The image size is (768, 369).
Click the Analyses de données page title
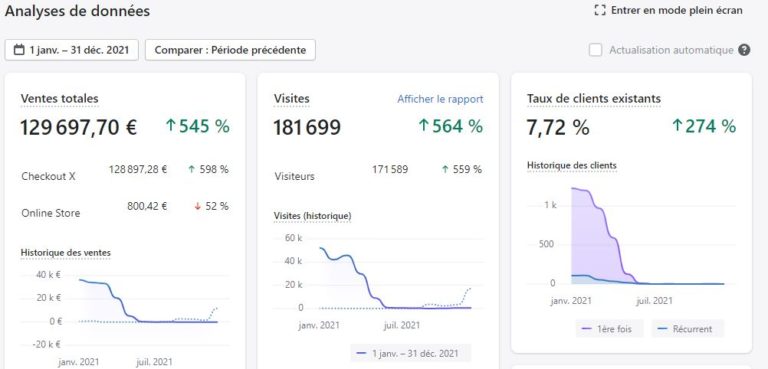tap(77, 11)
